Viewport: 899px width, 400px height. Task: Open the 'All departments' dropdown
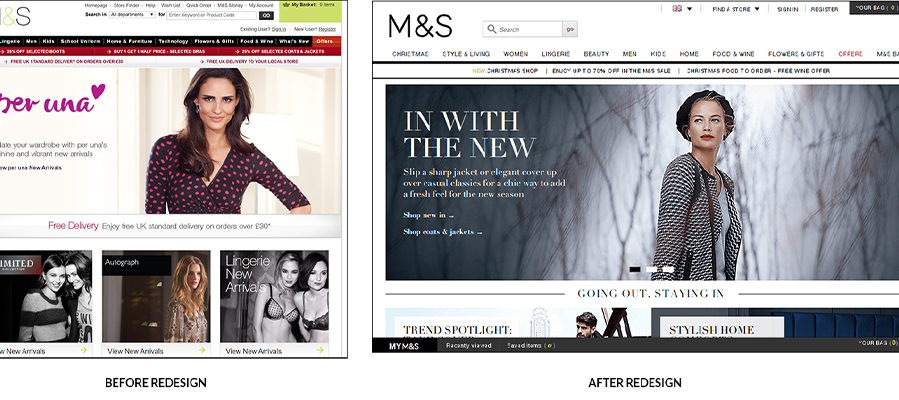tap(132, 14)
